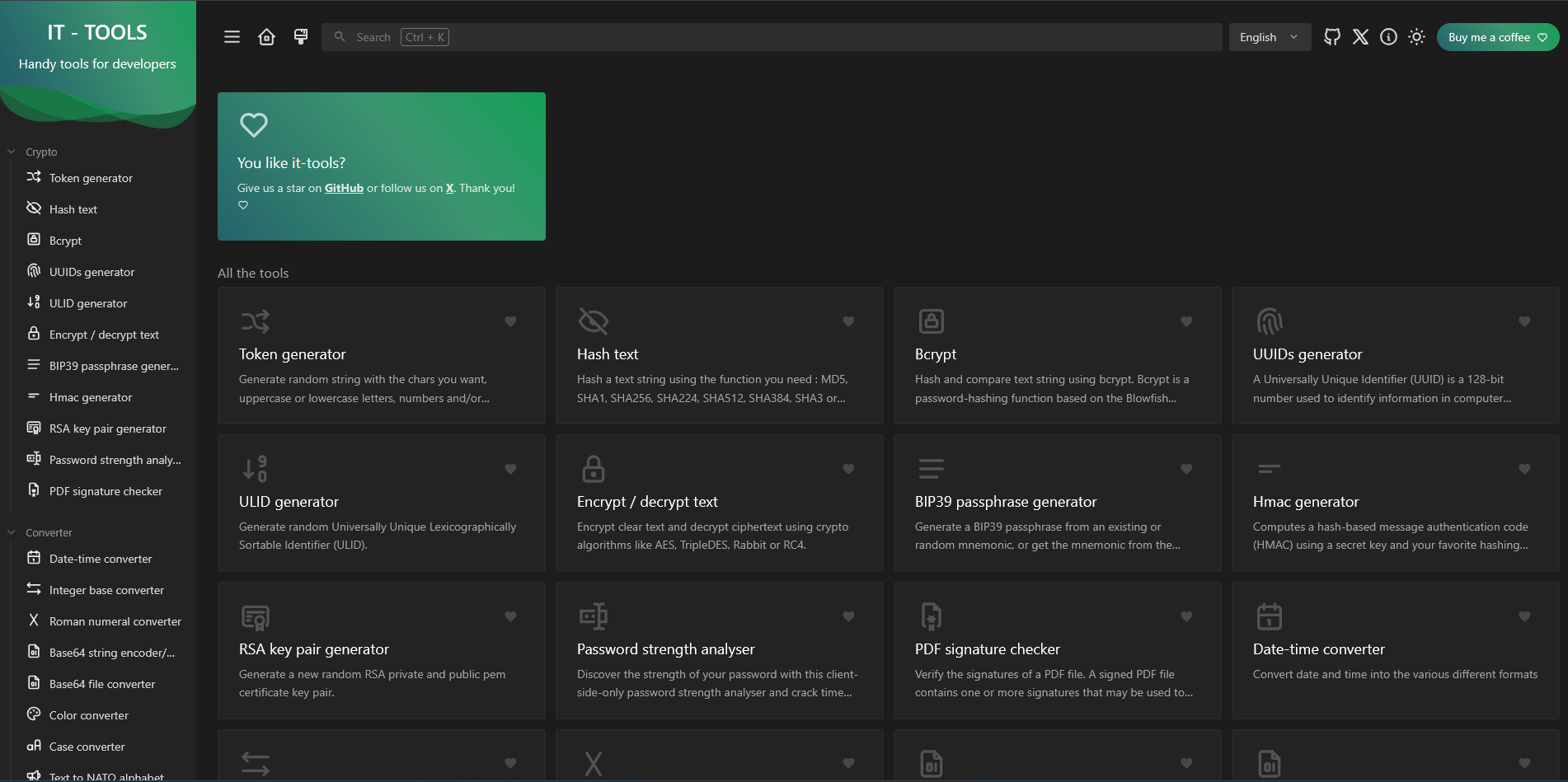Click the UI library paint roller icon
Image resolution: width=1568 pixels, height=782 pixels.
point(301,37)
